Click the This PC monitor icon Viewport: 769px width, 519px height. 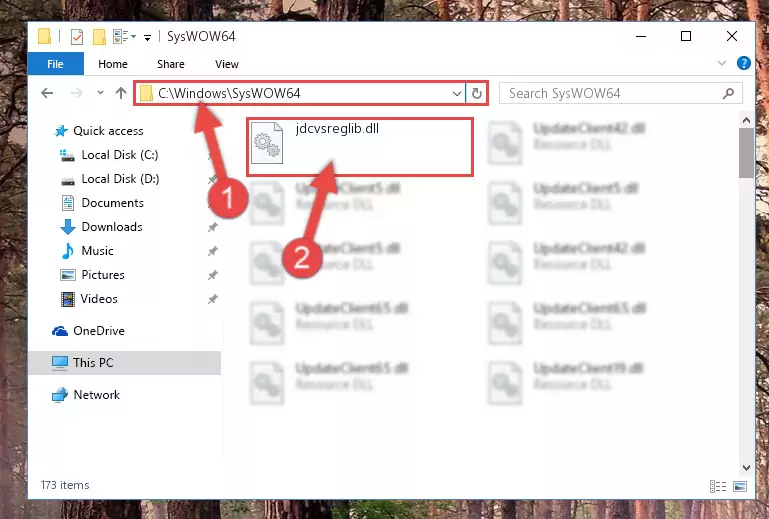[60, 363]
